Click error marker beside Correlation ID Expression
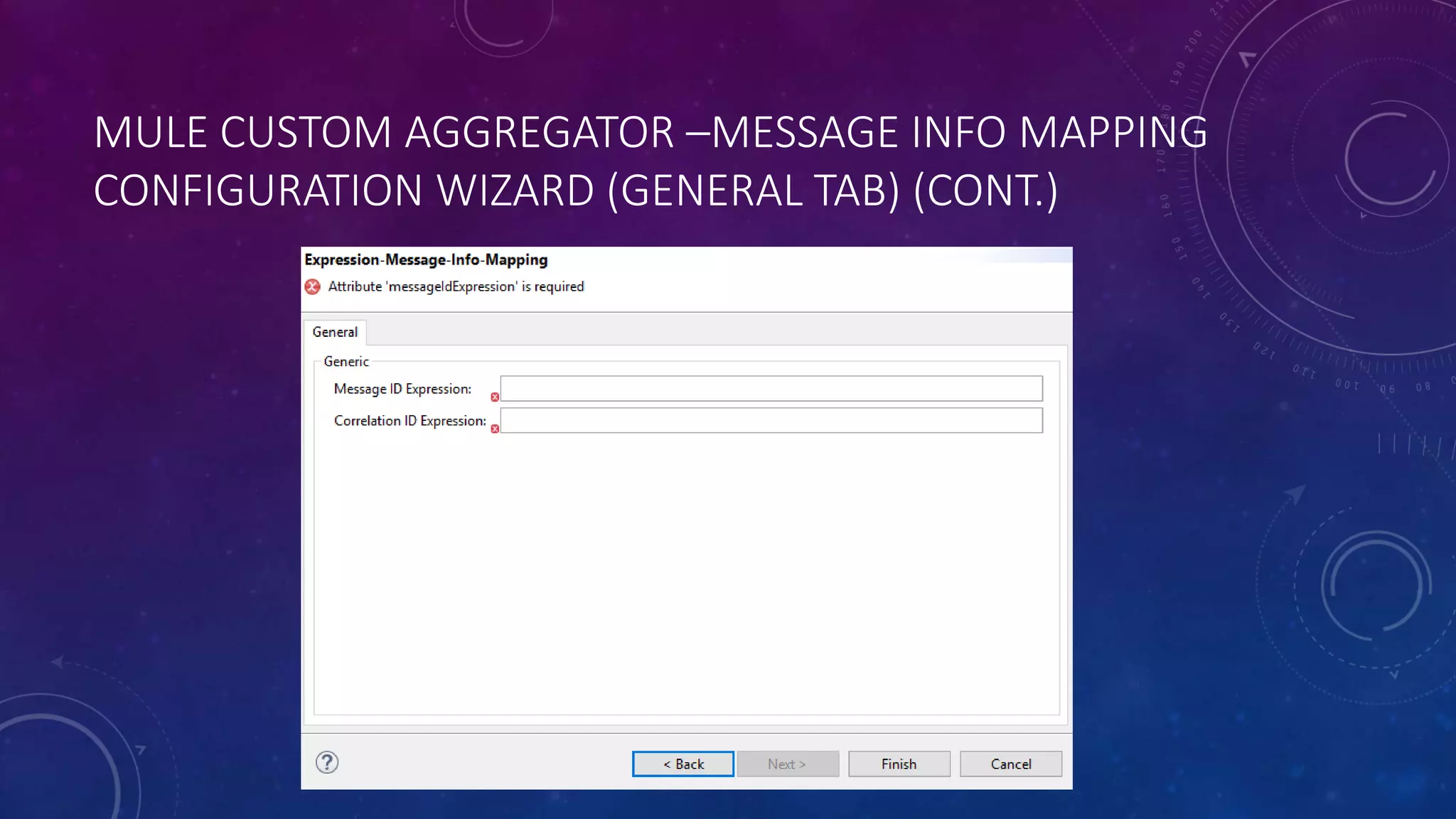The height and width of the screenshot is (819, 1456). coord(495,429)
